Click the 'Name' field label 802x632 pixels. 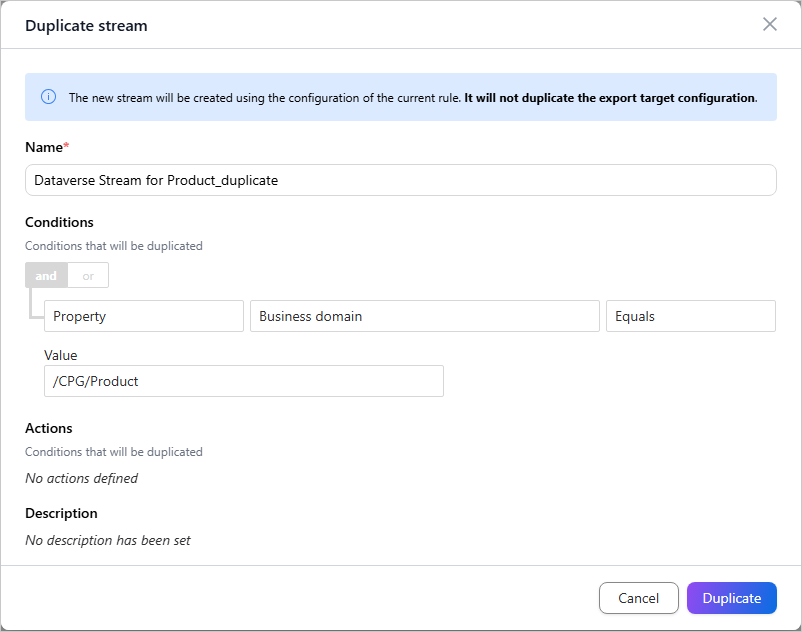44,147
